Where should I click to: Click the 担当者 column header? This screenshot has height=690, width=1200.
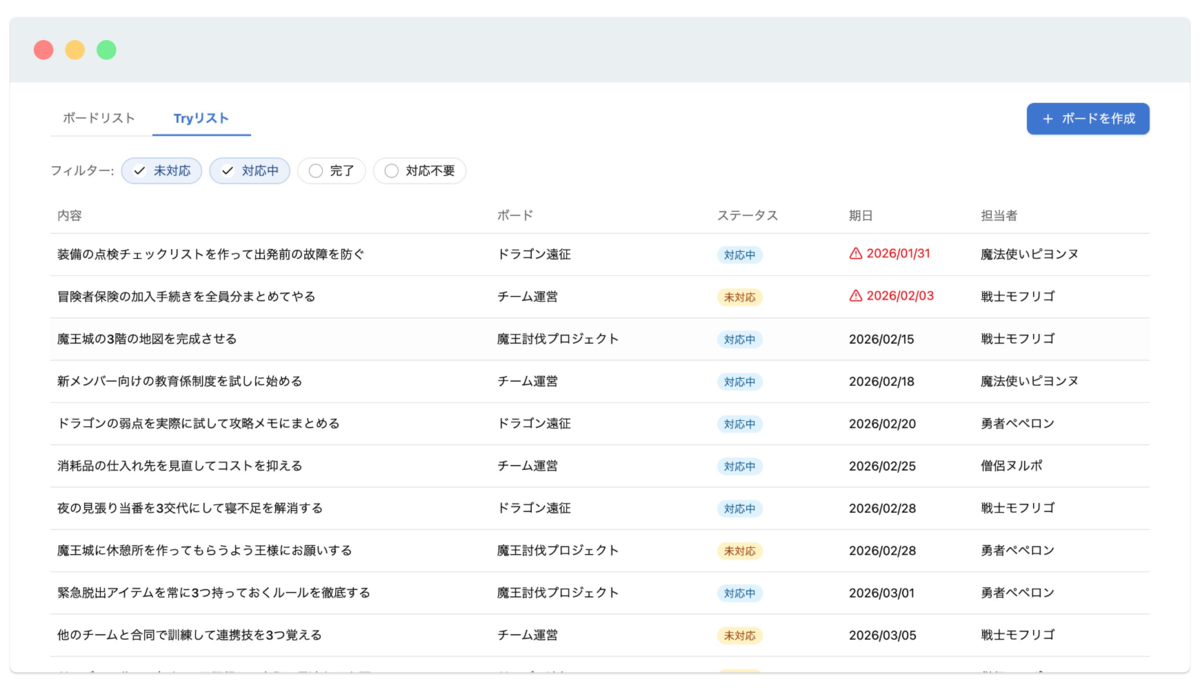tap(999, 215)
